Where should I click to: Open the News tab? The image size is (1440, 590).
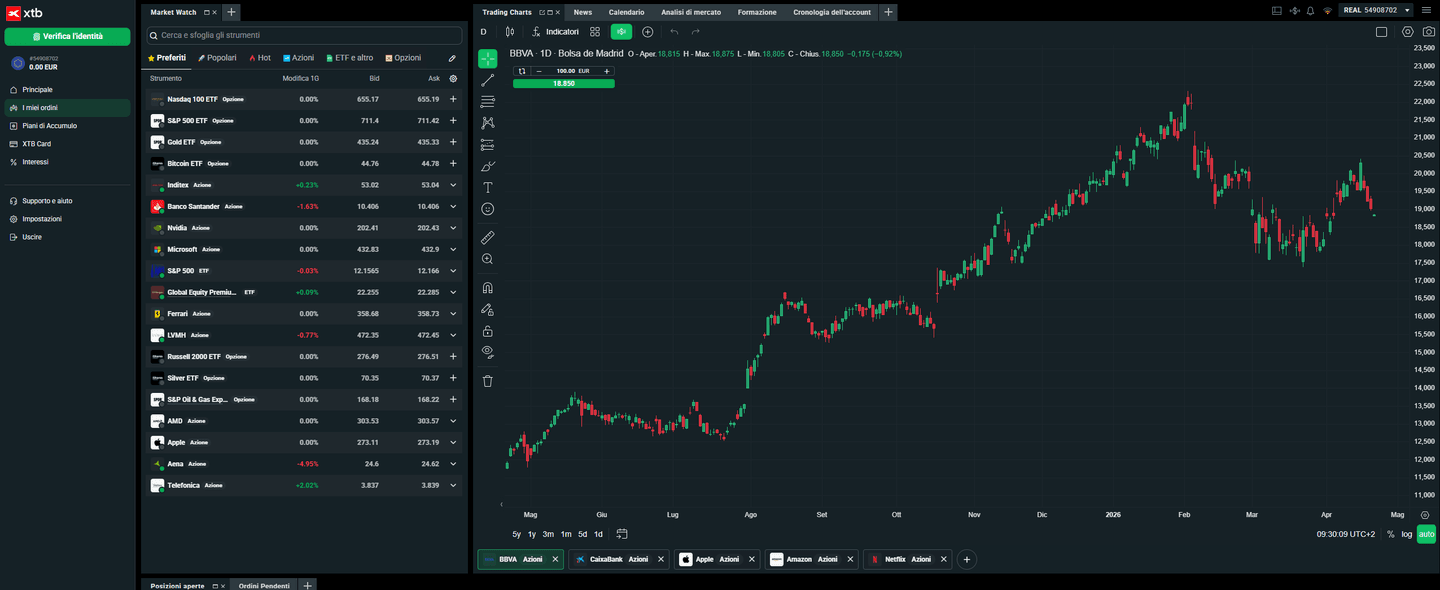coord(583,12)
